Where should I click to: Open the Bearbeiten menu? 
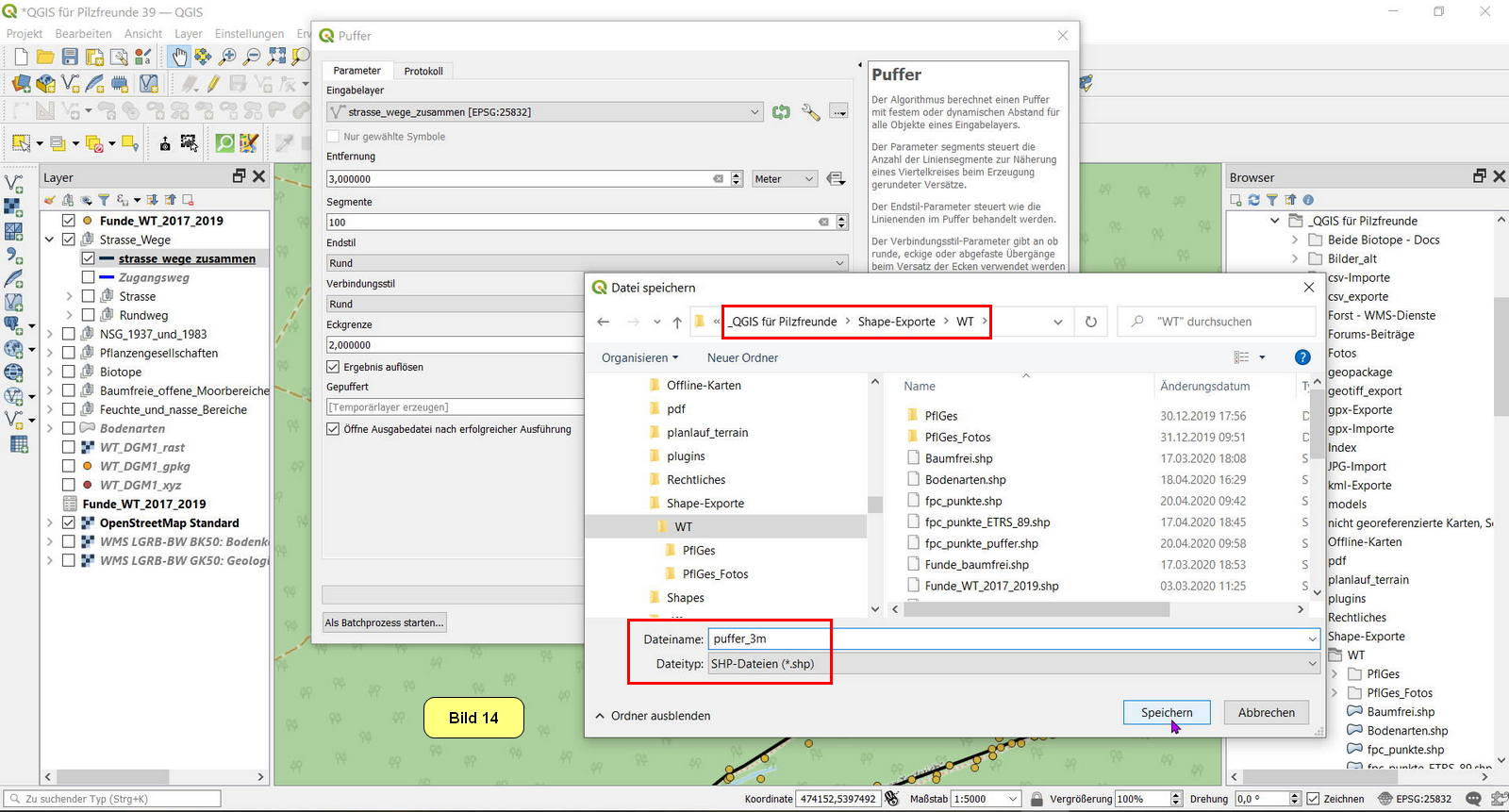click(83, 34)
